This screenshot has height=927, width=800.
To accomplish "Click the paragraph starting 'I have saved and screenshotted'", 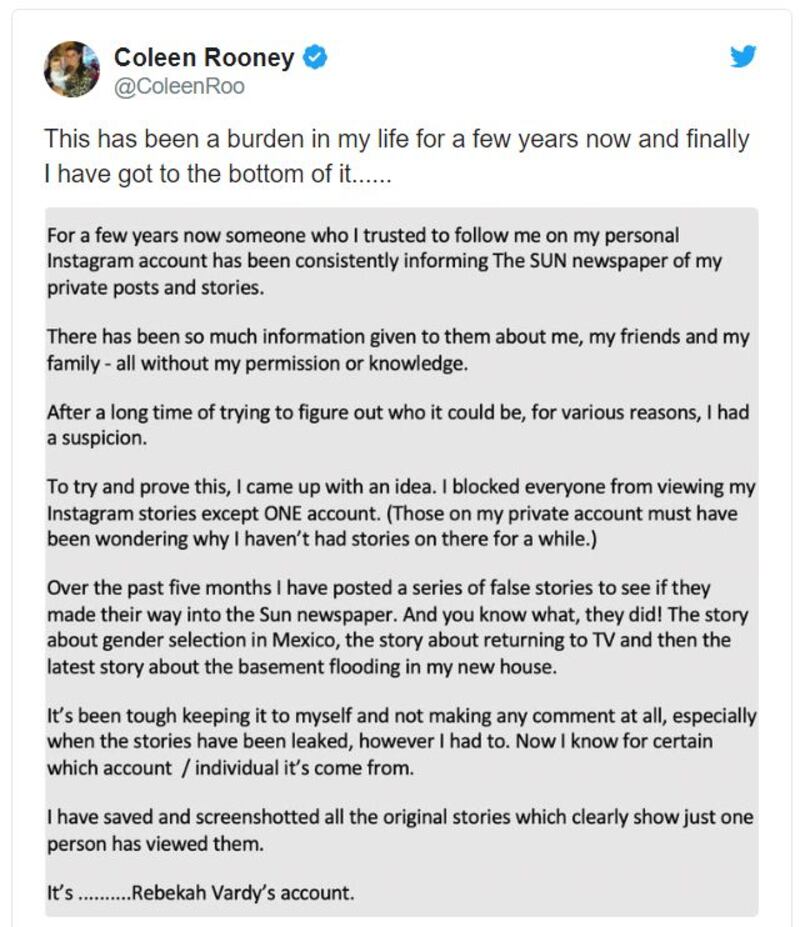I will [x=398, y=830].
